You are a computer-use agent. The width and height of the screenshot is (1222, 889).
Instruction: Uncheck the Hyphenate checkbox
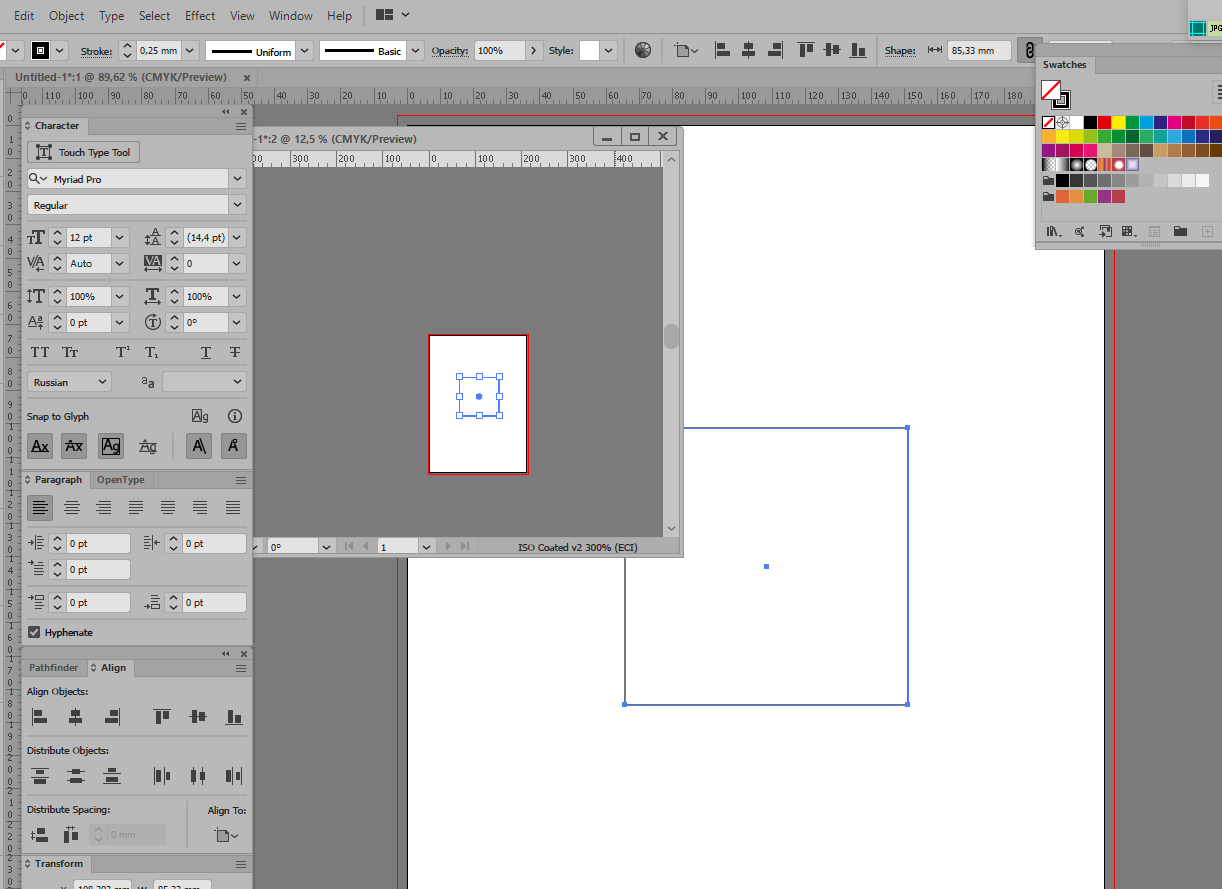(x=34, y=632)
